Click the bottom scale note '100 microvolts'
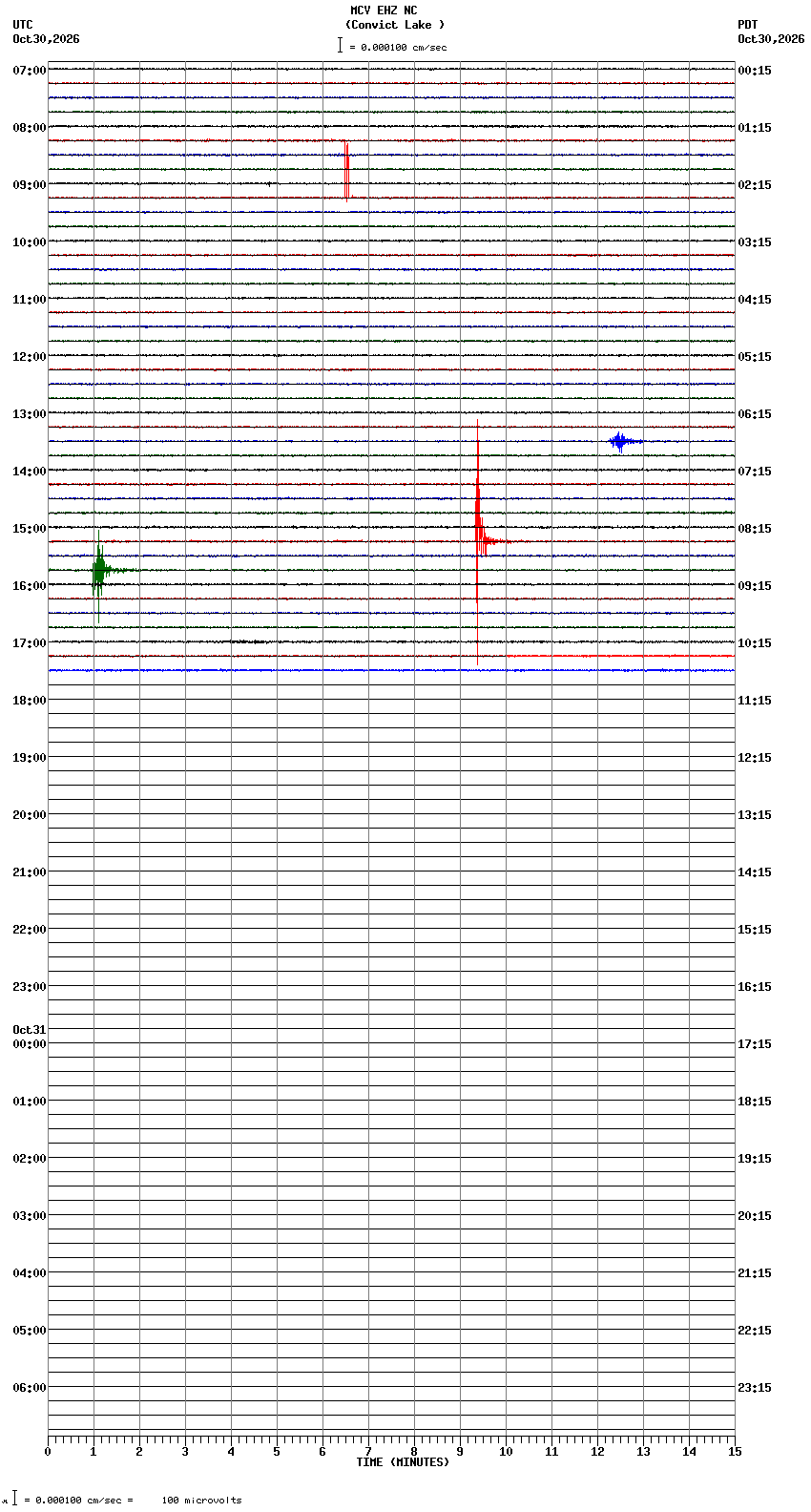Screen dimensions: 811x1512 click(x=201, y=1501)
